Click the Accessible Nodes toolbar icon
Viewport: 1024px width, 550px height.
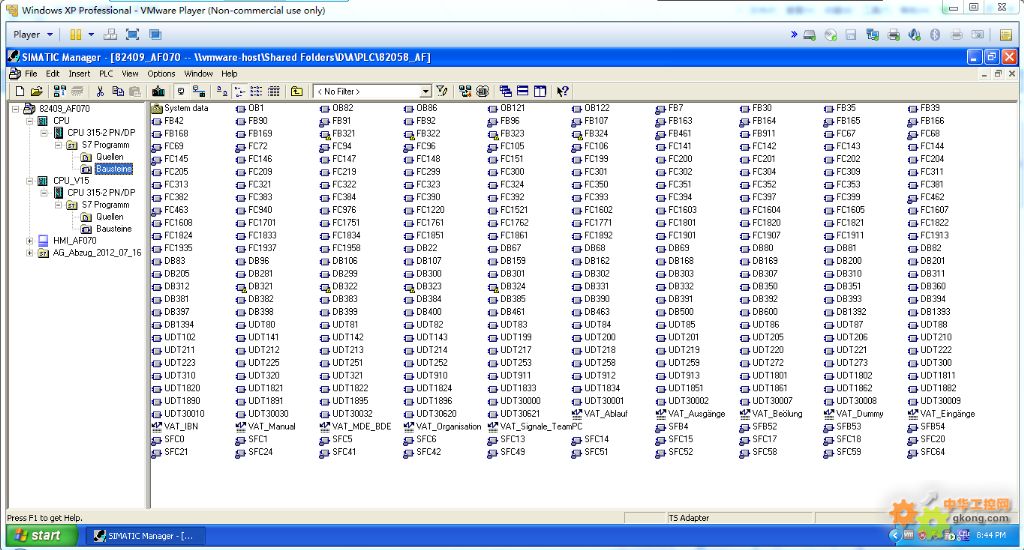(x=59, y=91)
